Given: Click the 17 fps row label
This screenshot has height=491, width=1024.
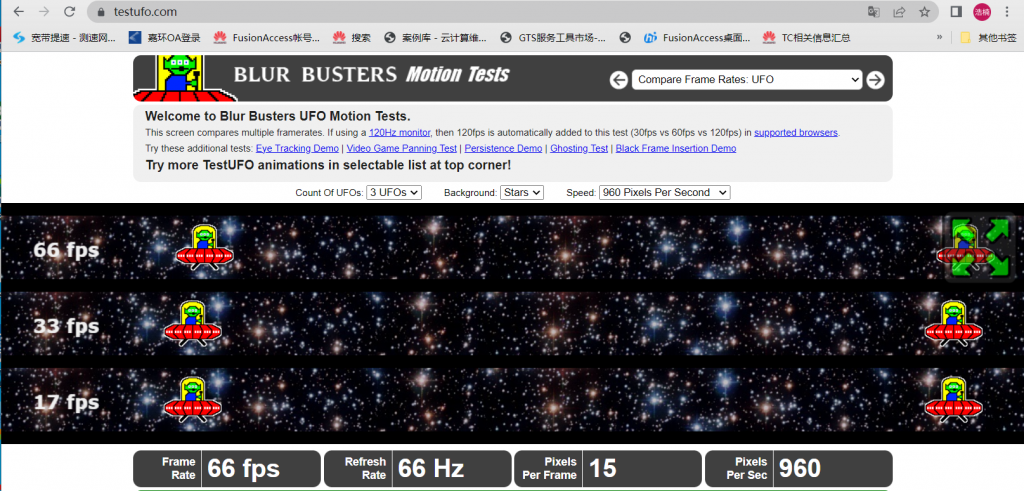Looking at the screenshot, I should 66,402.
